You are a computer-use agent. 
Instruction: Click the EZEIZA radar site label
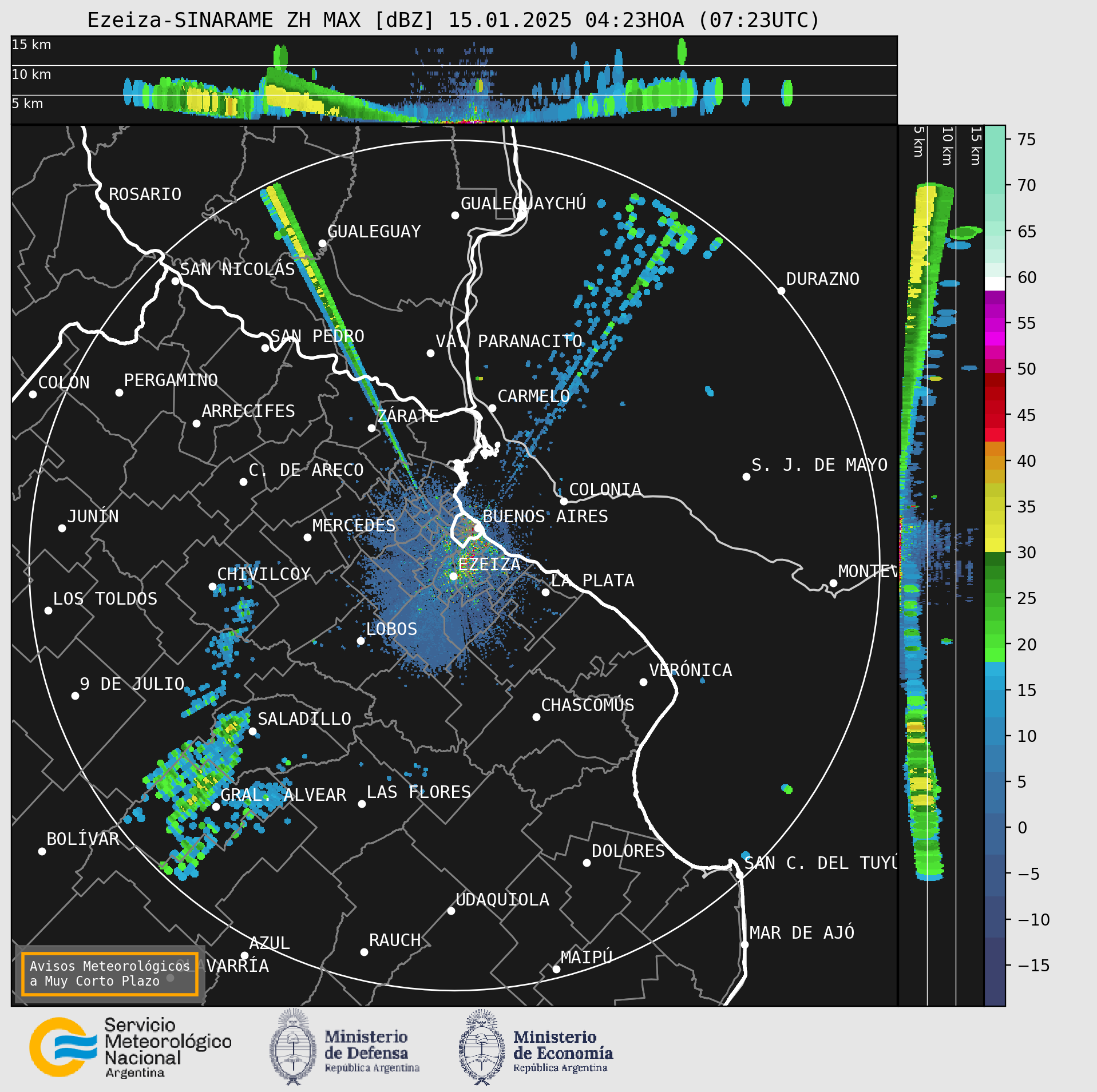pyautogui.click(x=489, y=565)
